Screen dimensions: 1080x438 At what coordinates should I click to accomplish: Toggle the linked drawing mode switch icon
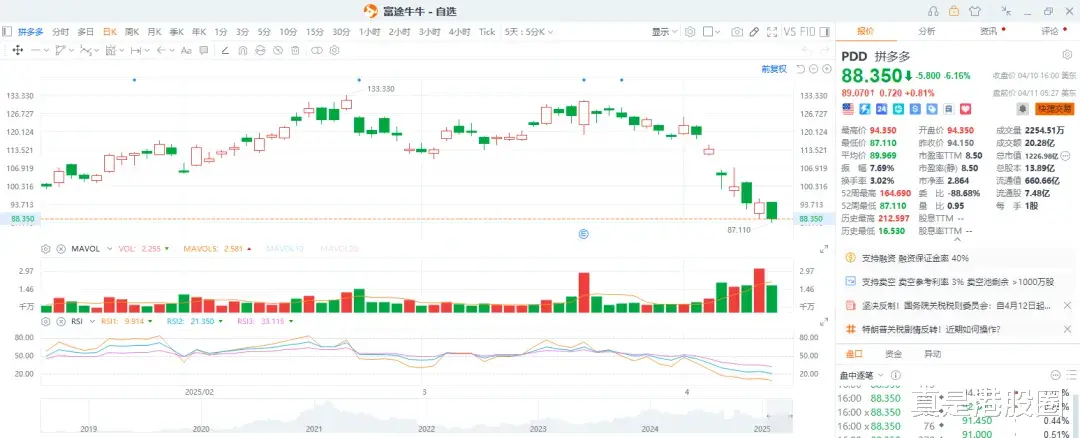[317, 50]
